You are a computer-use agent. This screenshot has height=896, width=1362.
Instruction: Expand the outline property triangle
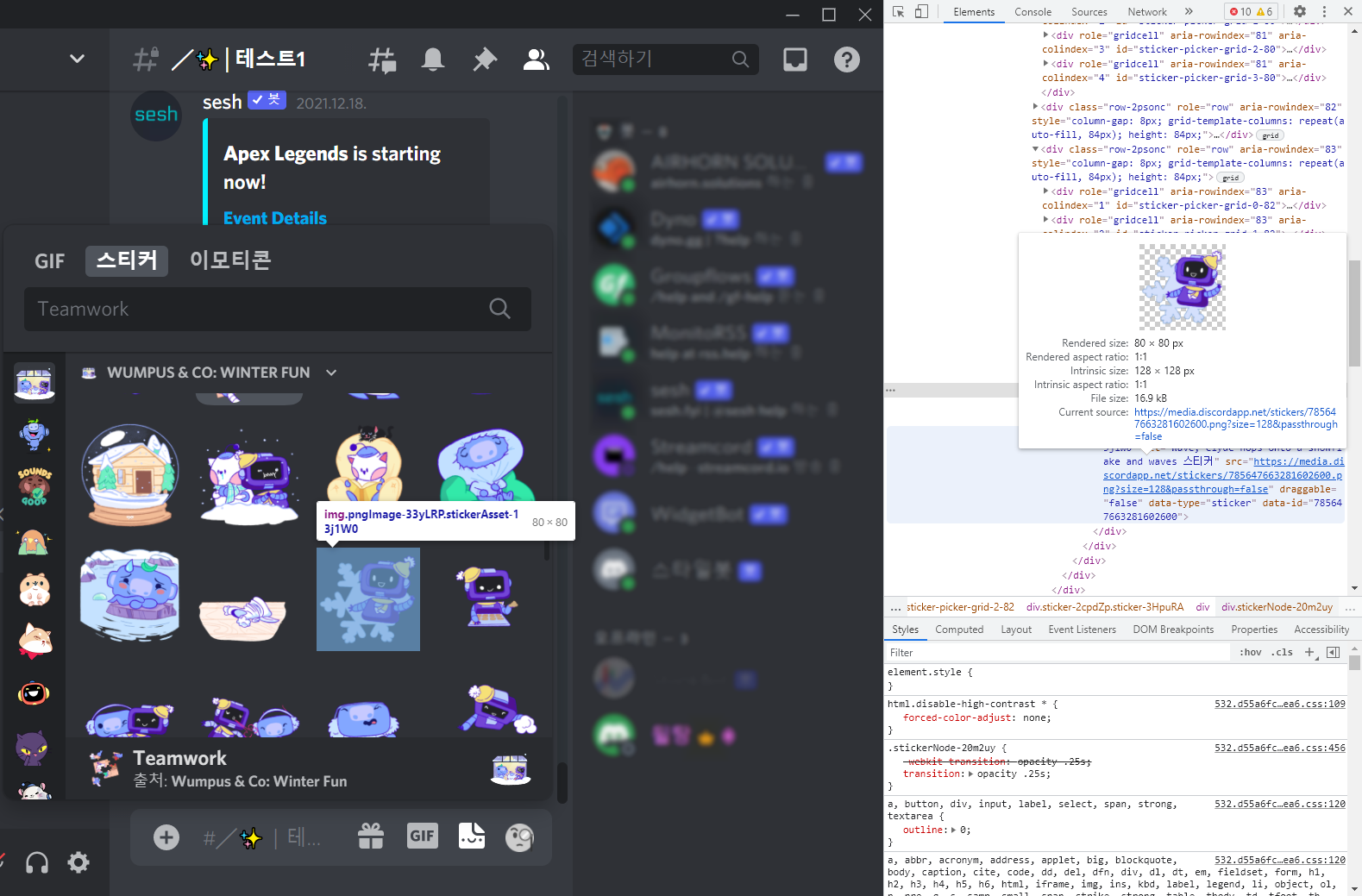pos(954,830)
